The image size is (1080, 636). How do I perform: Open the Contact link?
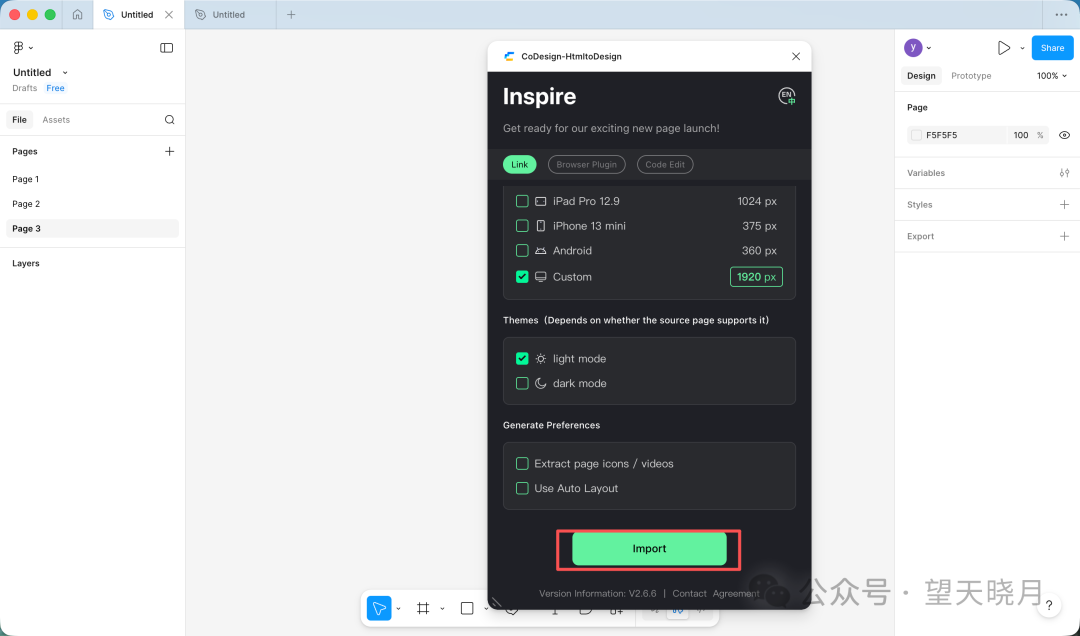689,593
